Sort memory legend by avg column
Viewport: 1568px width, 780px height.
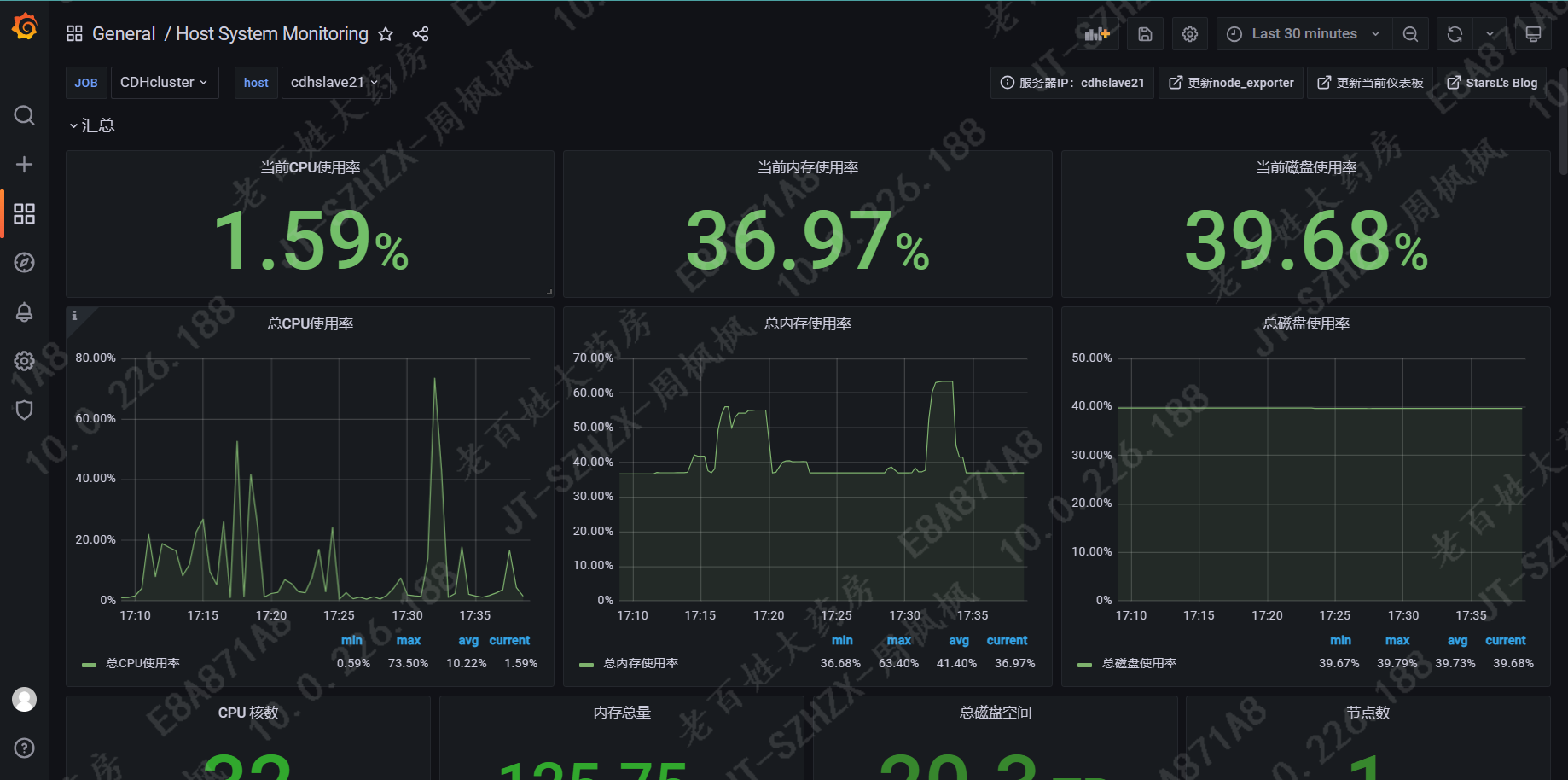tap(959, 640)
